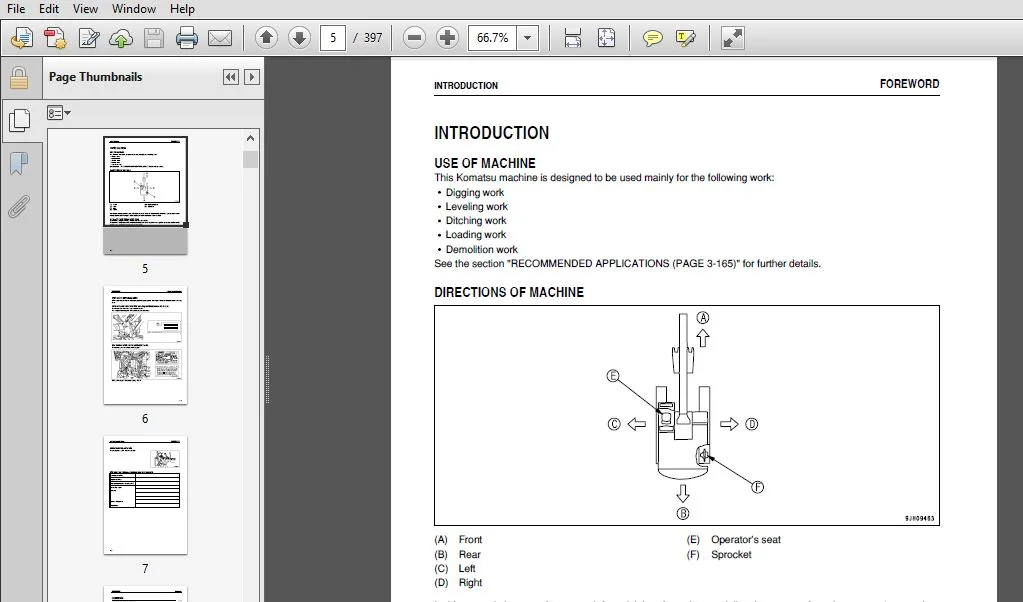1023x602 pixels.
Task: Click the read mode expand icon
Action: [733, 38]
